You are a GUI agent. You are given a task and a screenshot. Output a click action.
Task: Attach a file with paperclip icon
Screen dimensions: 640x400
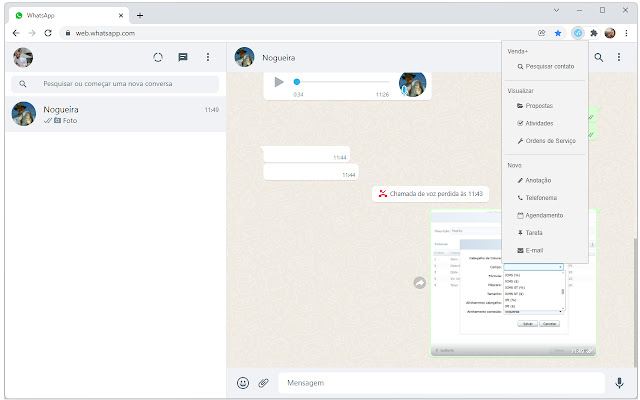263,383
